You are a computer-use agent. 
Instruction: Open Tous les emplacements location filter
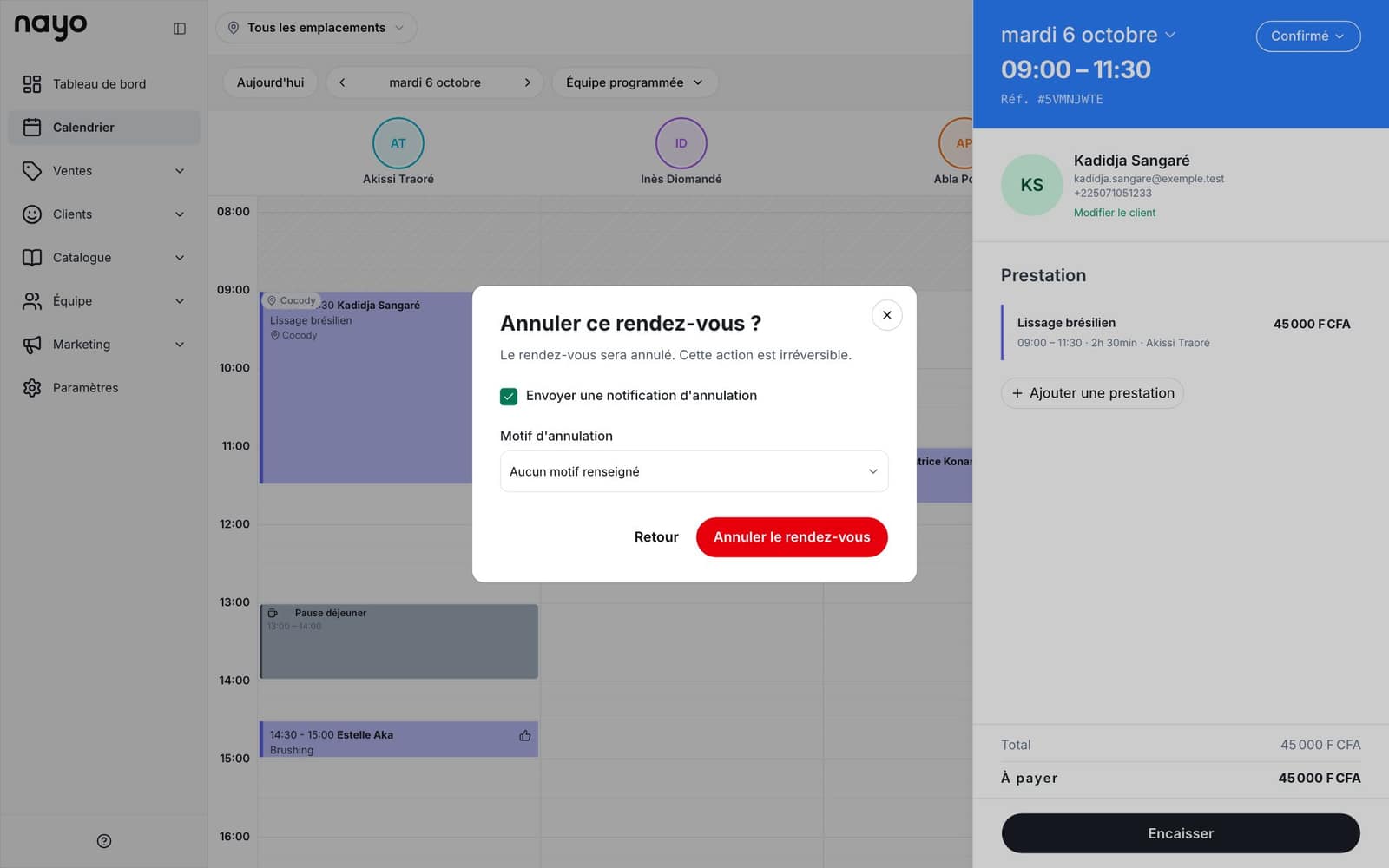tap(316, 28)
